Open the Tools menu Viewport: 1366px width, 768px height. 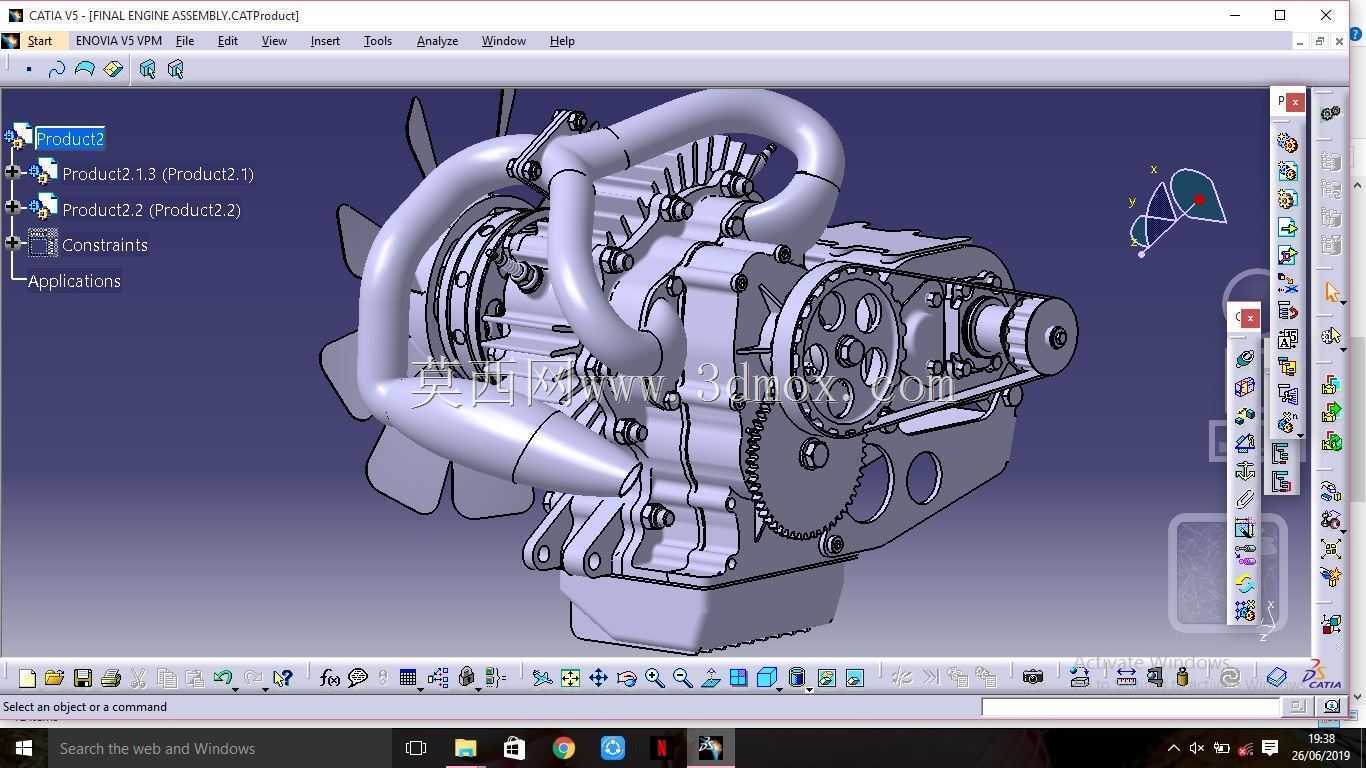point(377,41)
